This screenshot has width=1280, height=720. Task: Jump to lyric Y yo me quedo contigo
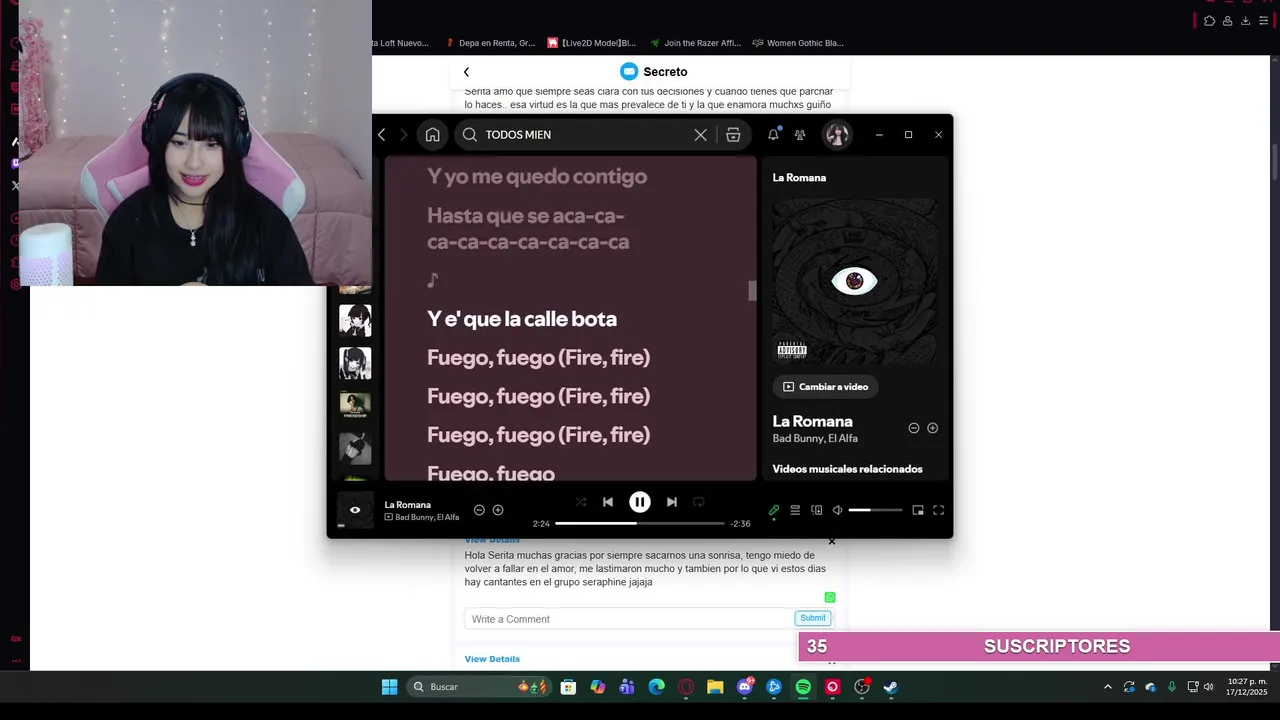[x=537, y=177]
